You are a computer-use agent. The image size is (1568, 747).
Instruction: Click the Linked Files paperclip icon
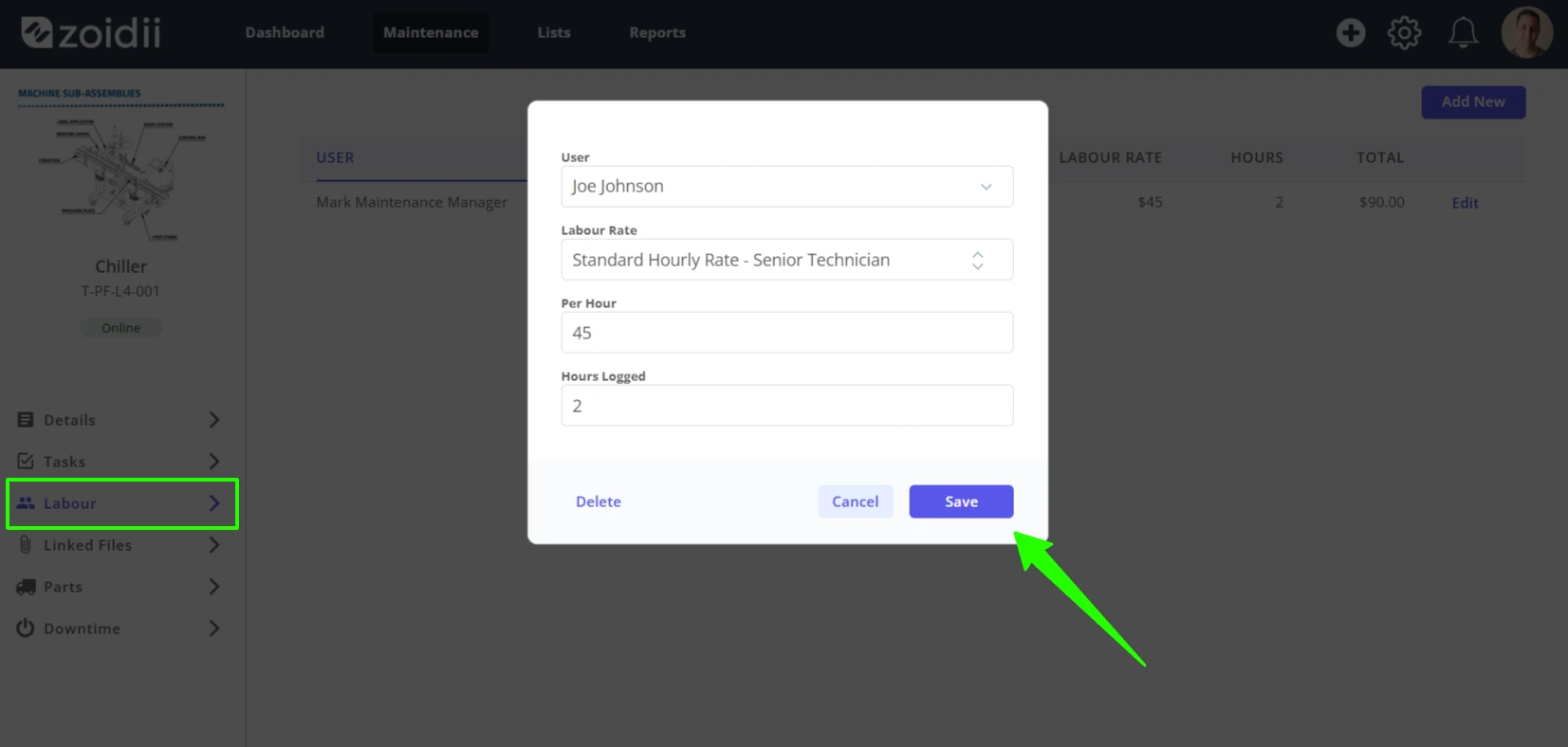point(26,545)
